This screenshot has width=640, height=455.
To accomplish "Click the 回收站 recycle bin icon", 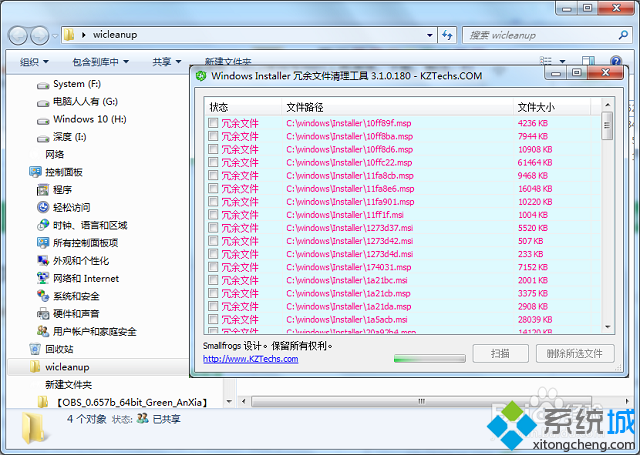I will click(35, 349).
